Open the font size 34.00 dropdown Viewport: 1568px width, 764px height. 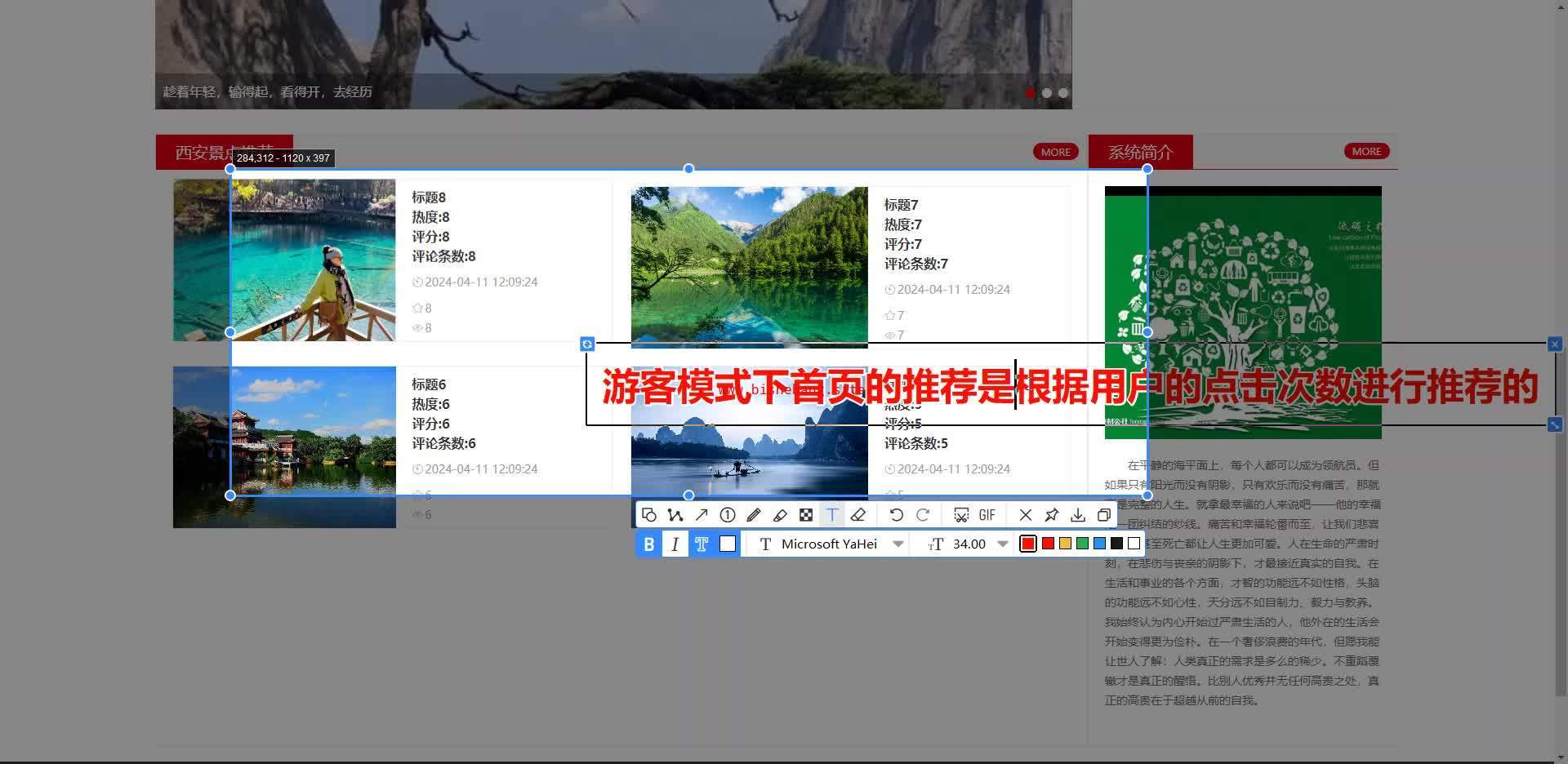pos(1003,544)
